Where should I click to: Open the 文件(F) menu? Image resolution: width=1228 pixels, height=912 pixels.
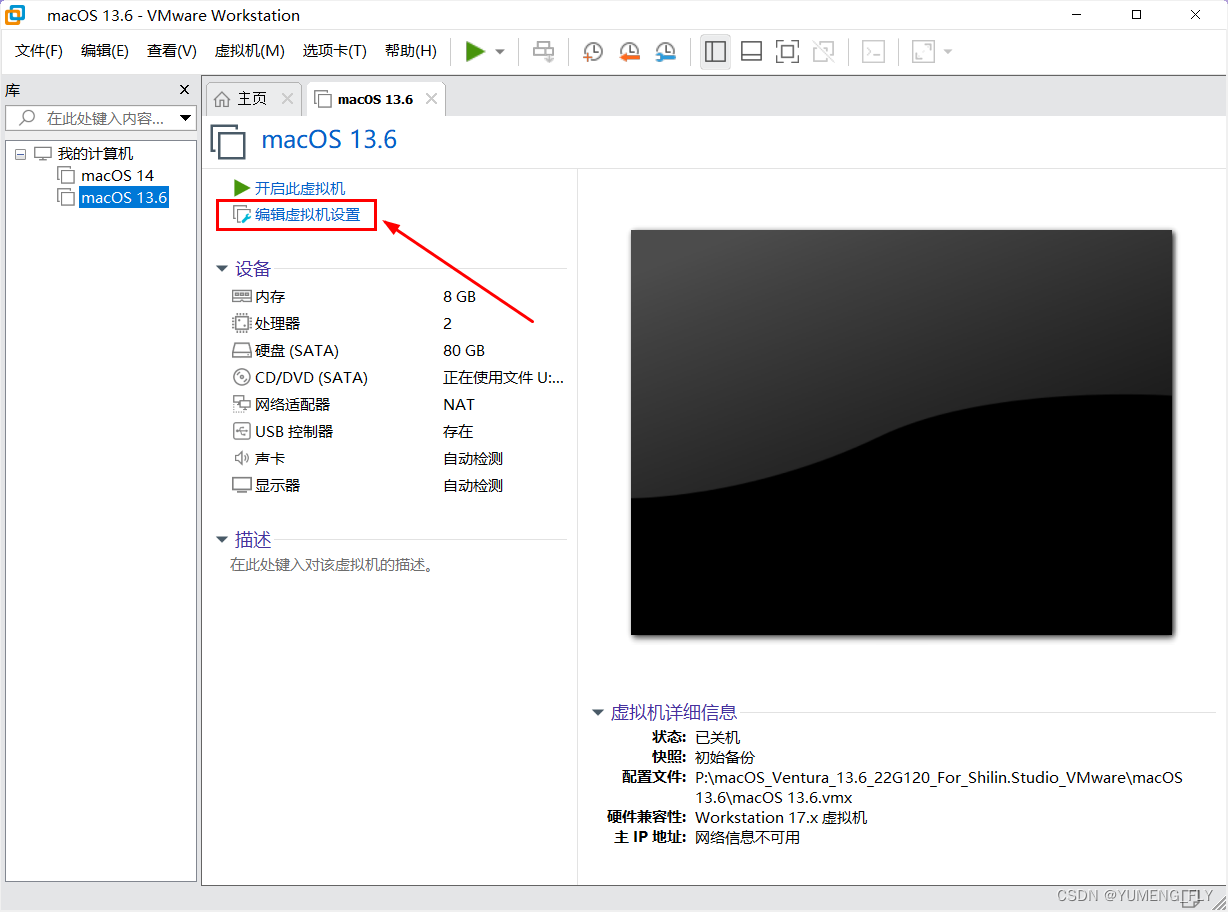39,51
